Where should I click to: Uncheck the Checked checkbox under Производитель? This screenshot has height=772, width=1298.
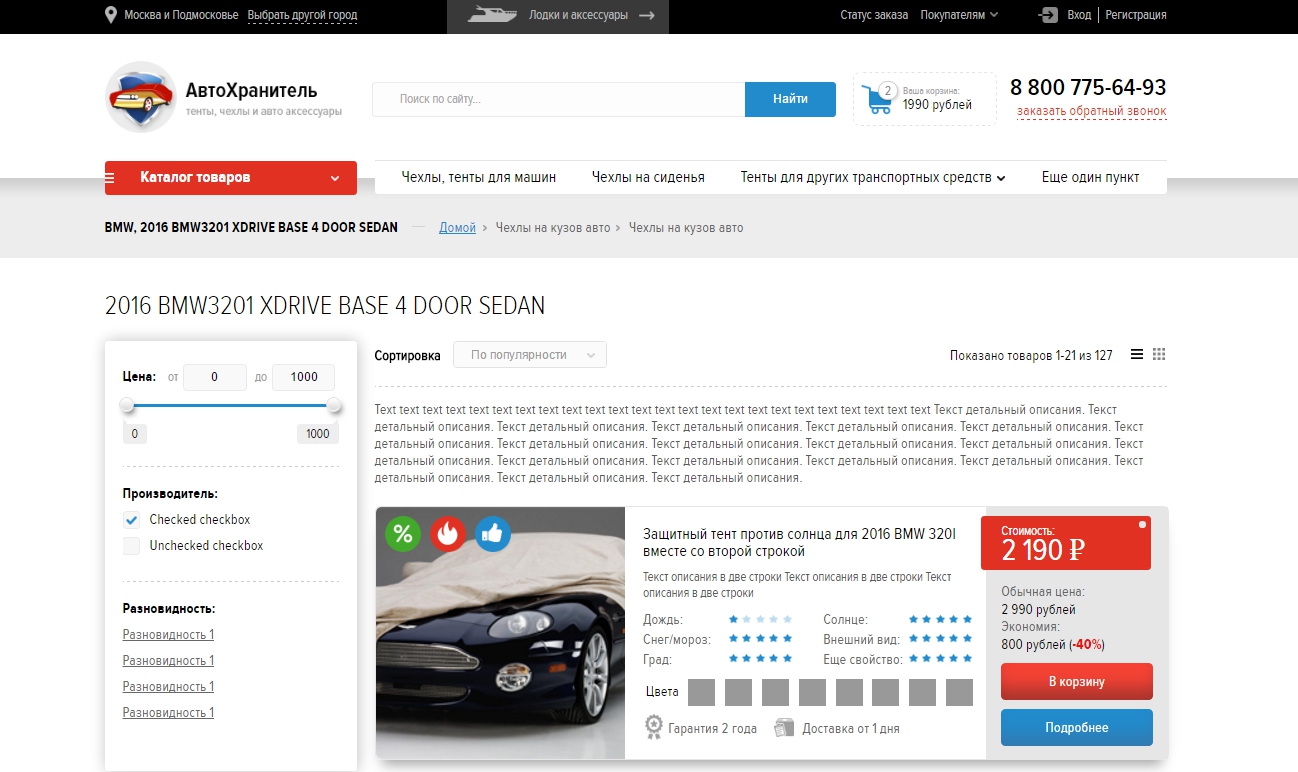131,520
